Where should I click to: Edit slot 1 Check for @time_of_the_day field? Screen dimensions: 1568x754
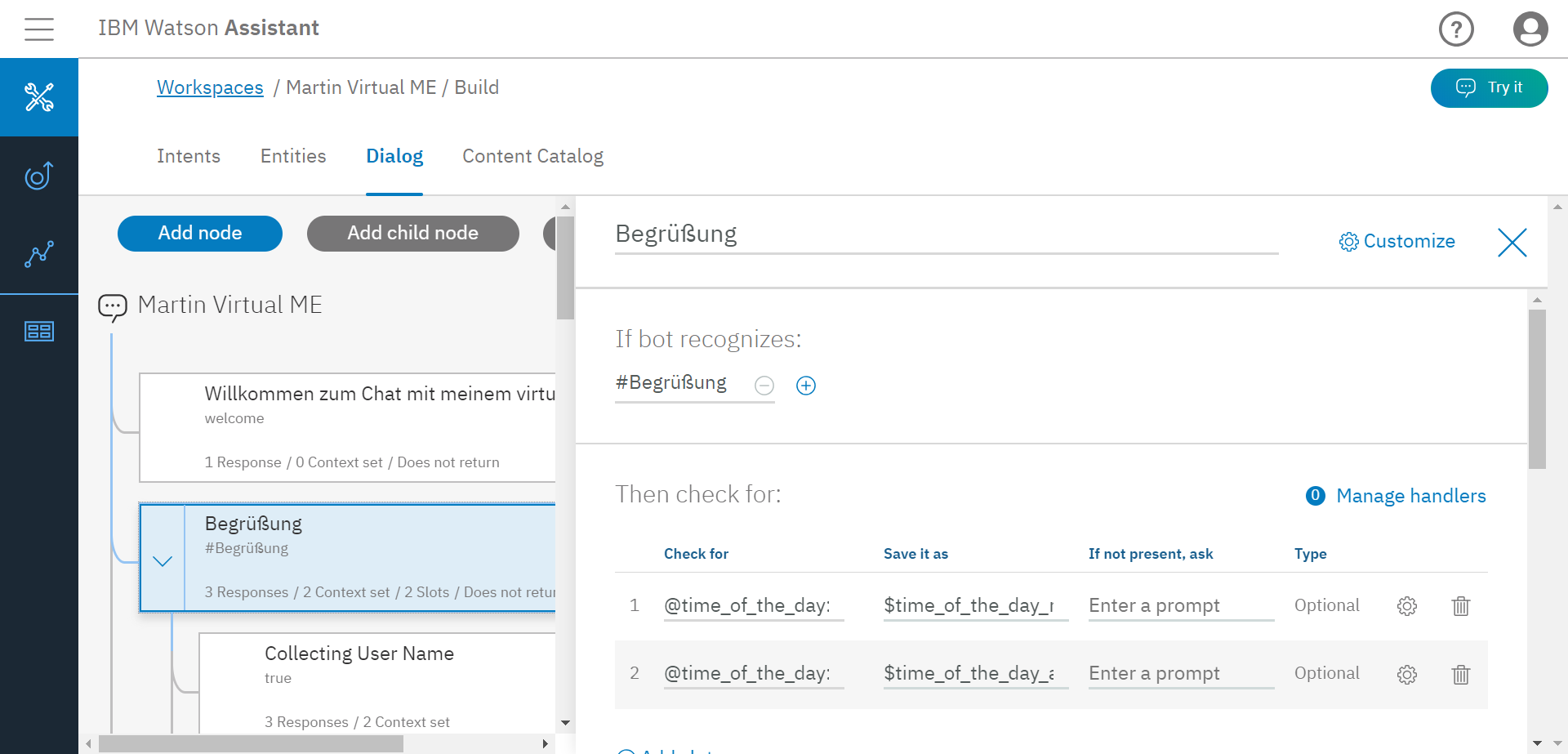tap(753, 605)
